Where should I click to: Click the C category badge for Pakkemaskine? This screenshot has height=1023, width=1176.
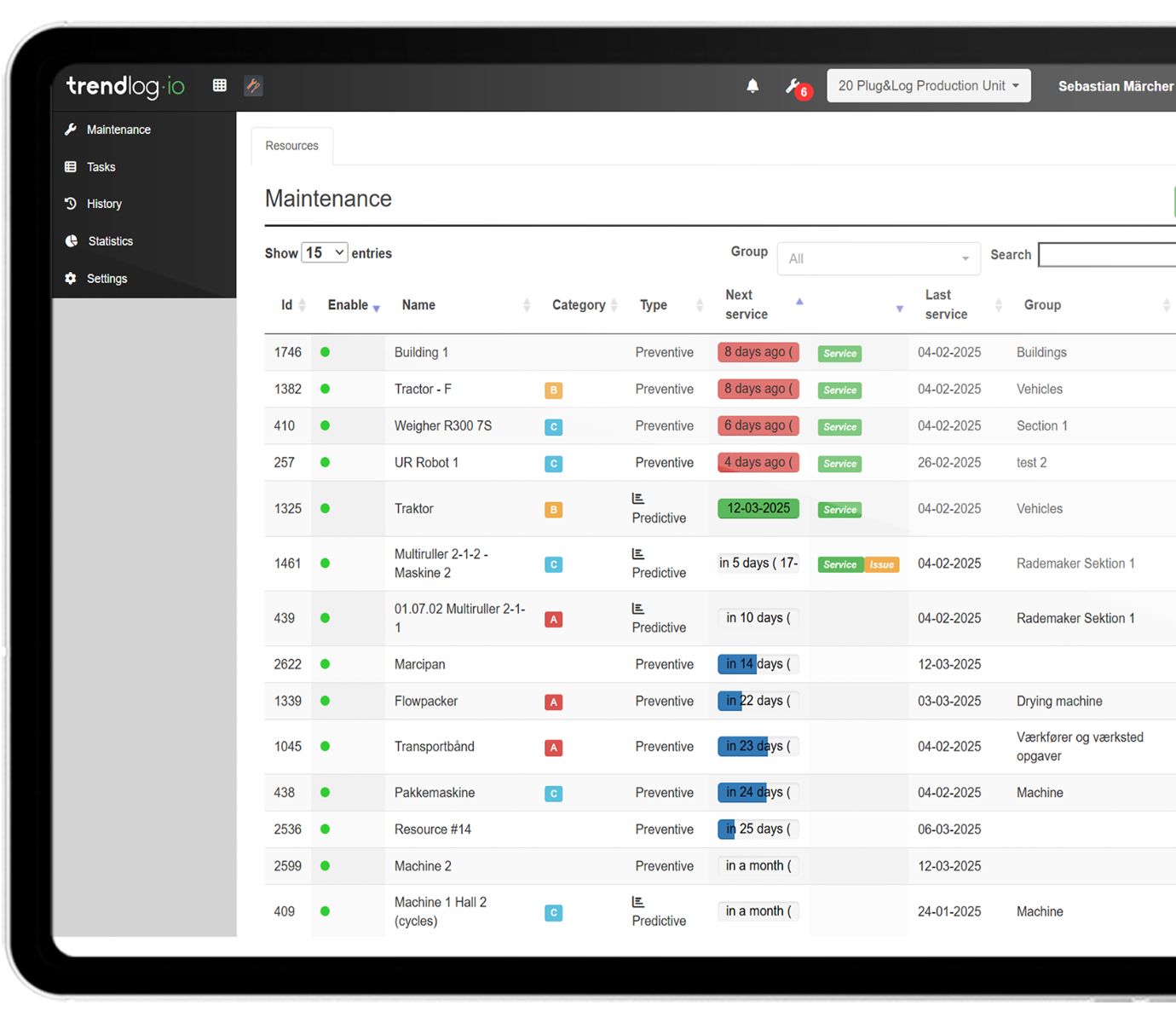pos(553,794)
